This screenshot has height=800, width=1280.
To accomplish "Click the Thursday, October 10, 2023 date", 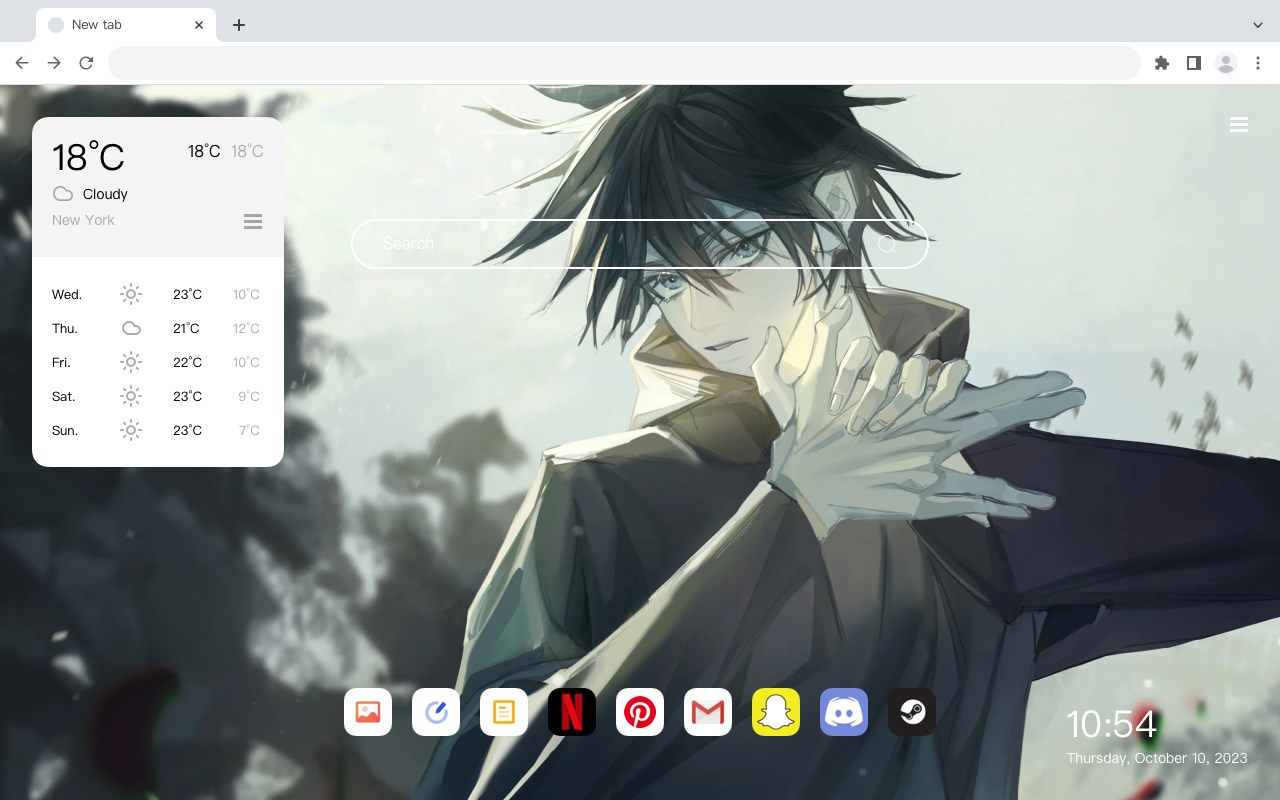I will click(1157, 758).
